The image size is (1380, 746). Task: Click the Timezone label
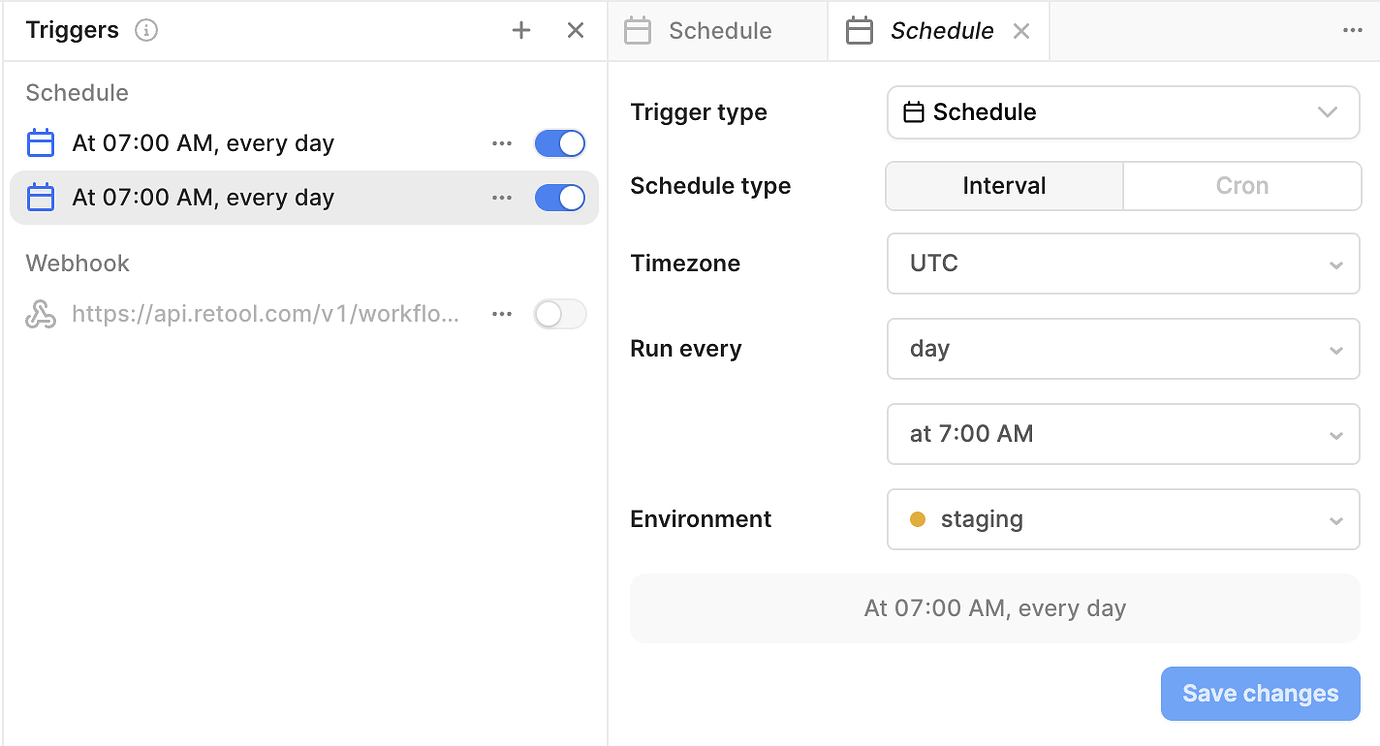[685, 264]
